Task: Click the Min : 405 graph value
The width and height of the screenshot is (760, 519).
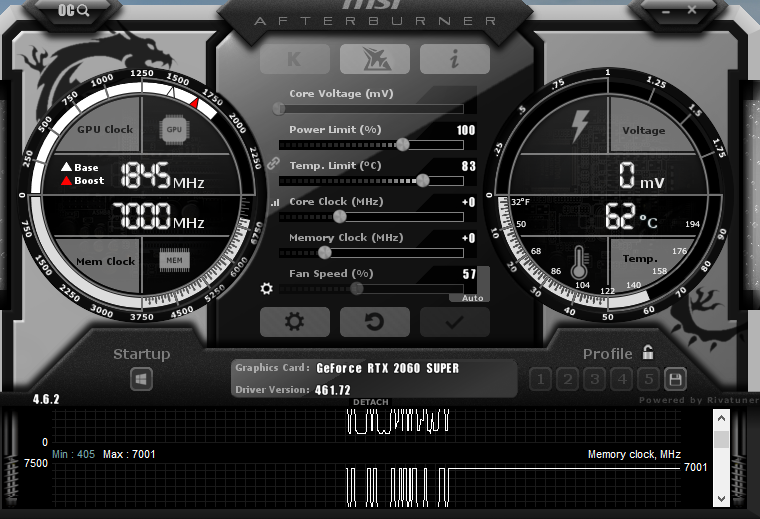Action: tap(73, 455)
